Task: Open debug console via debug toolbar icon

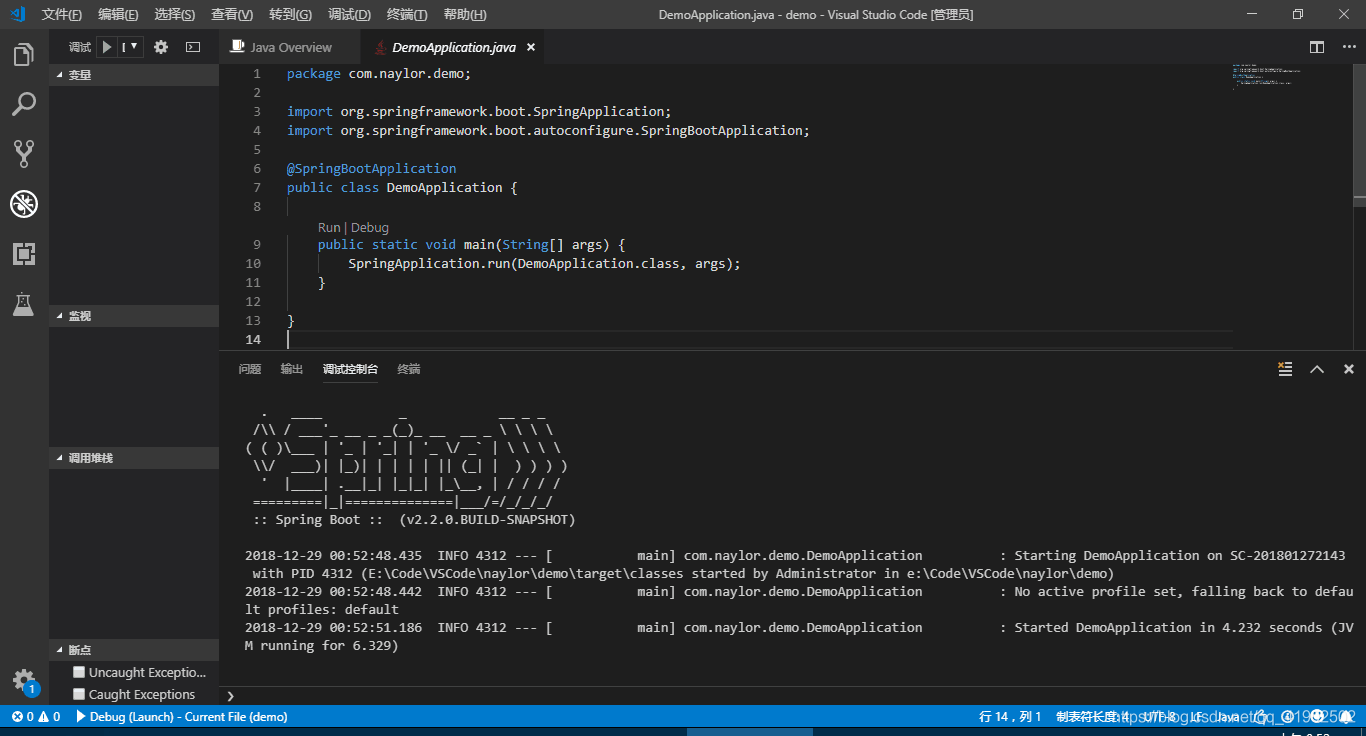Action: (x=193, y=47)
